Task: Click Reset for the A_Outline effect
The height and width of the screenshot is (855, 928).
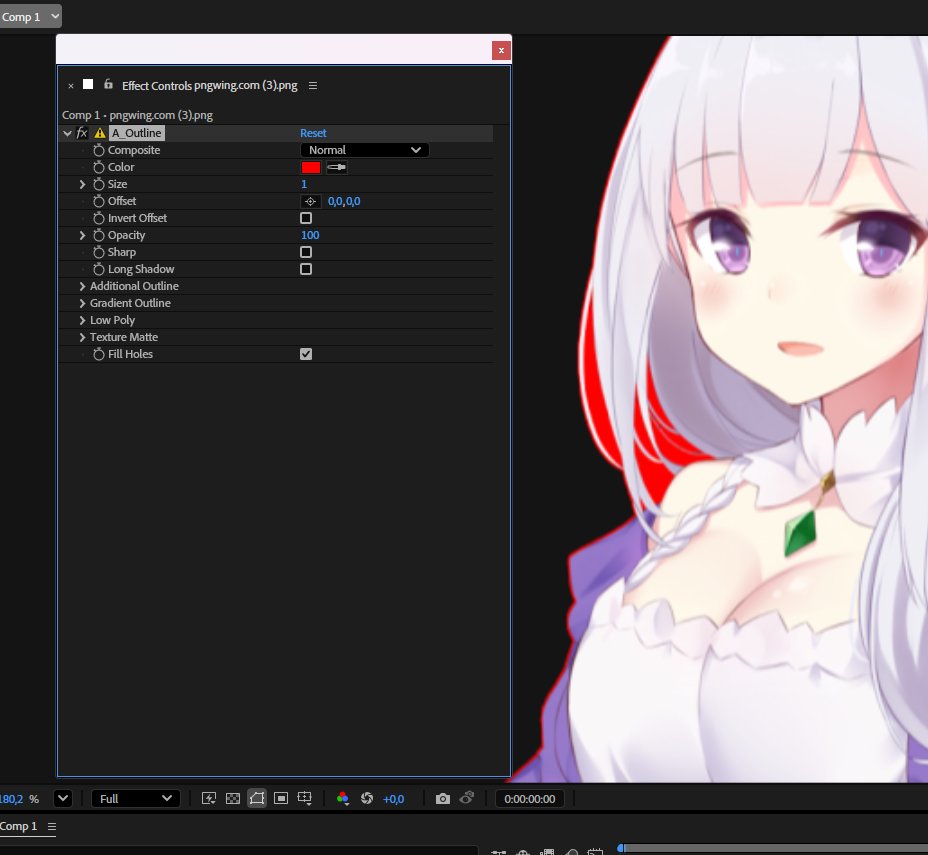Action: click(313, 133)
